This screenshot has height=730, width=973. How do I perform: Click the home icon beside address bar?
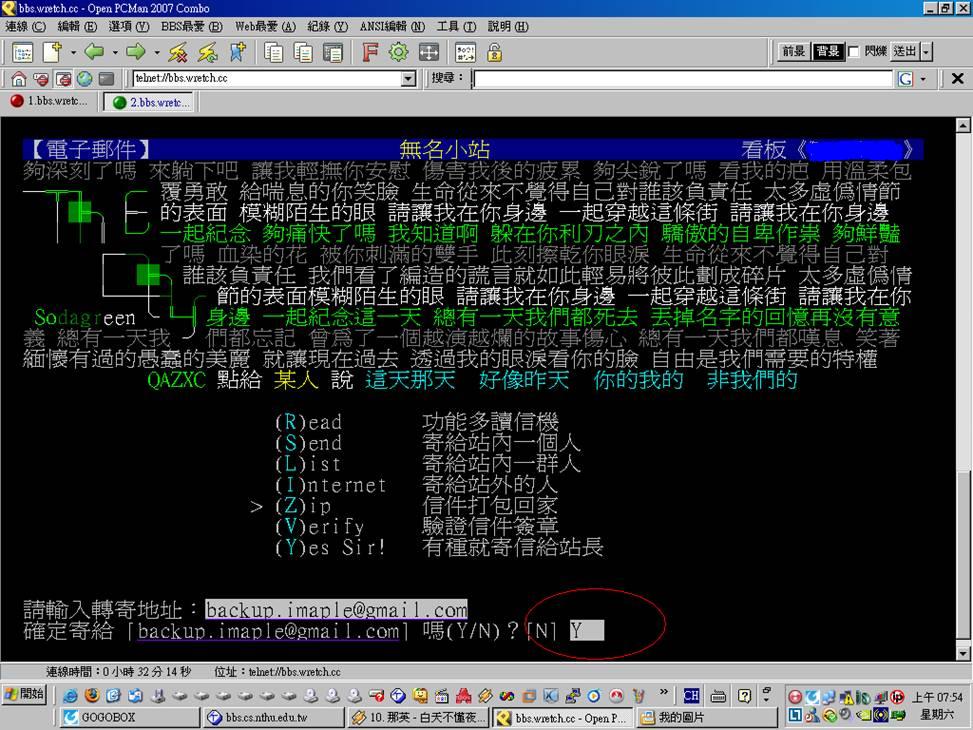coord(19,79)
